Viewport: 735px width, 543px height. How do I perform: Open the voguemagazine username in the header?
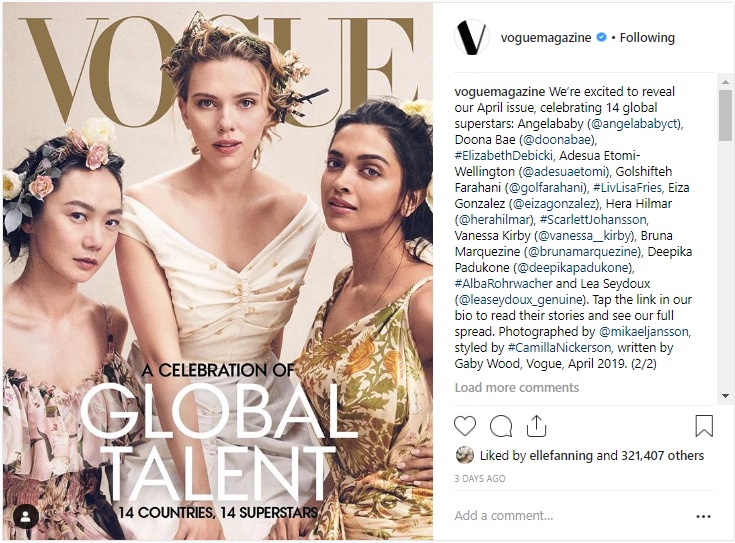[546, 38]
